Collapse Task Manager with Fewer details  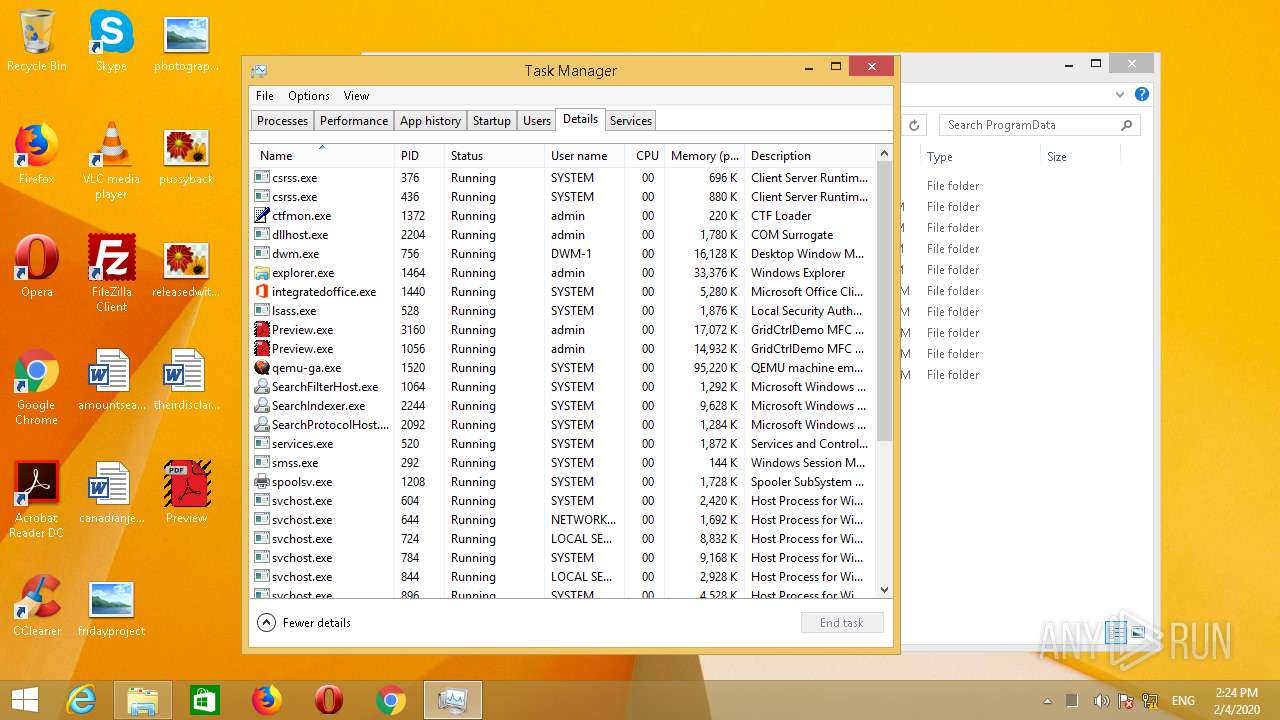(x=304, y=622)
